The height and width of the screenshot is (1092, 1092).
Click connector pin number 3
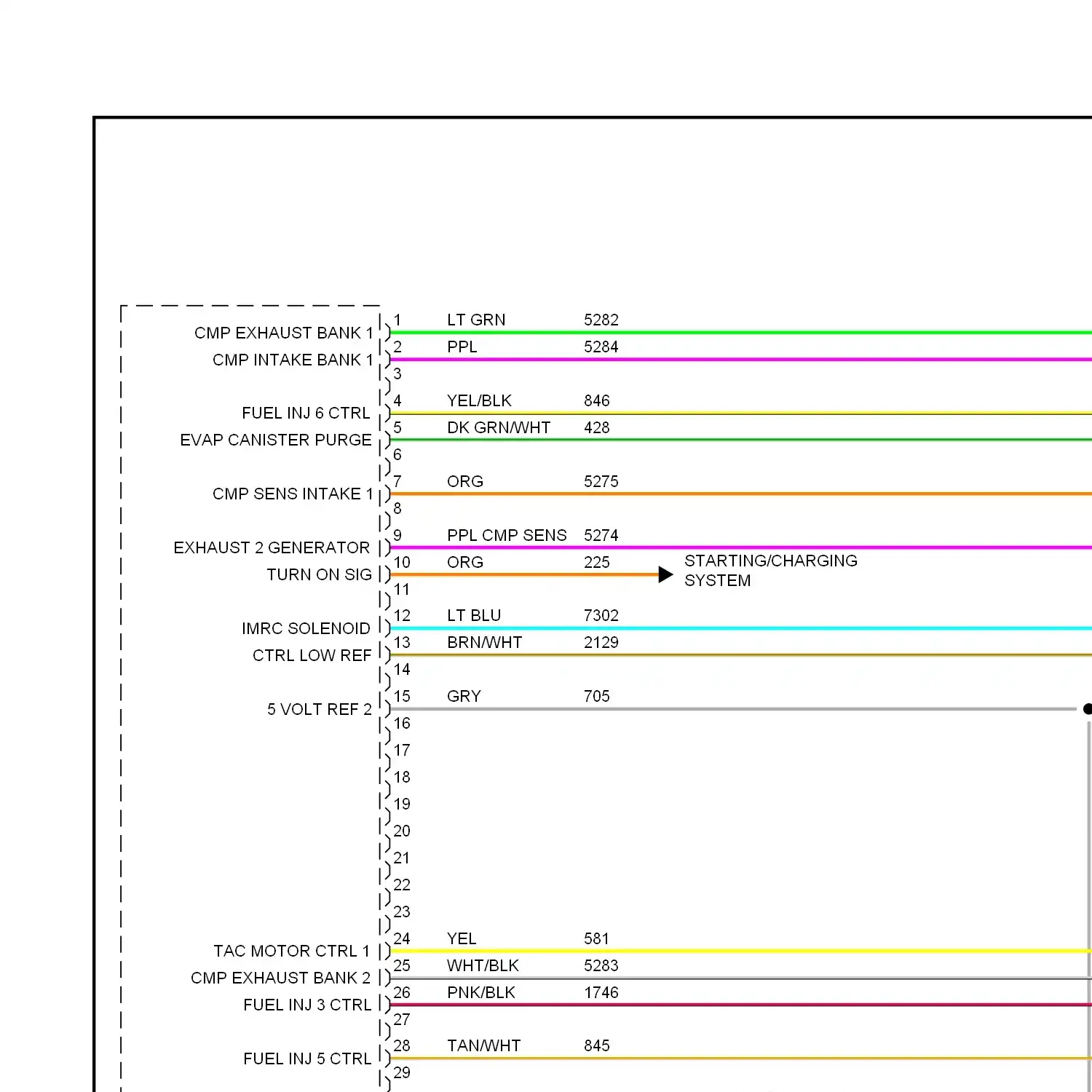tap(397, 373)
